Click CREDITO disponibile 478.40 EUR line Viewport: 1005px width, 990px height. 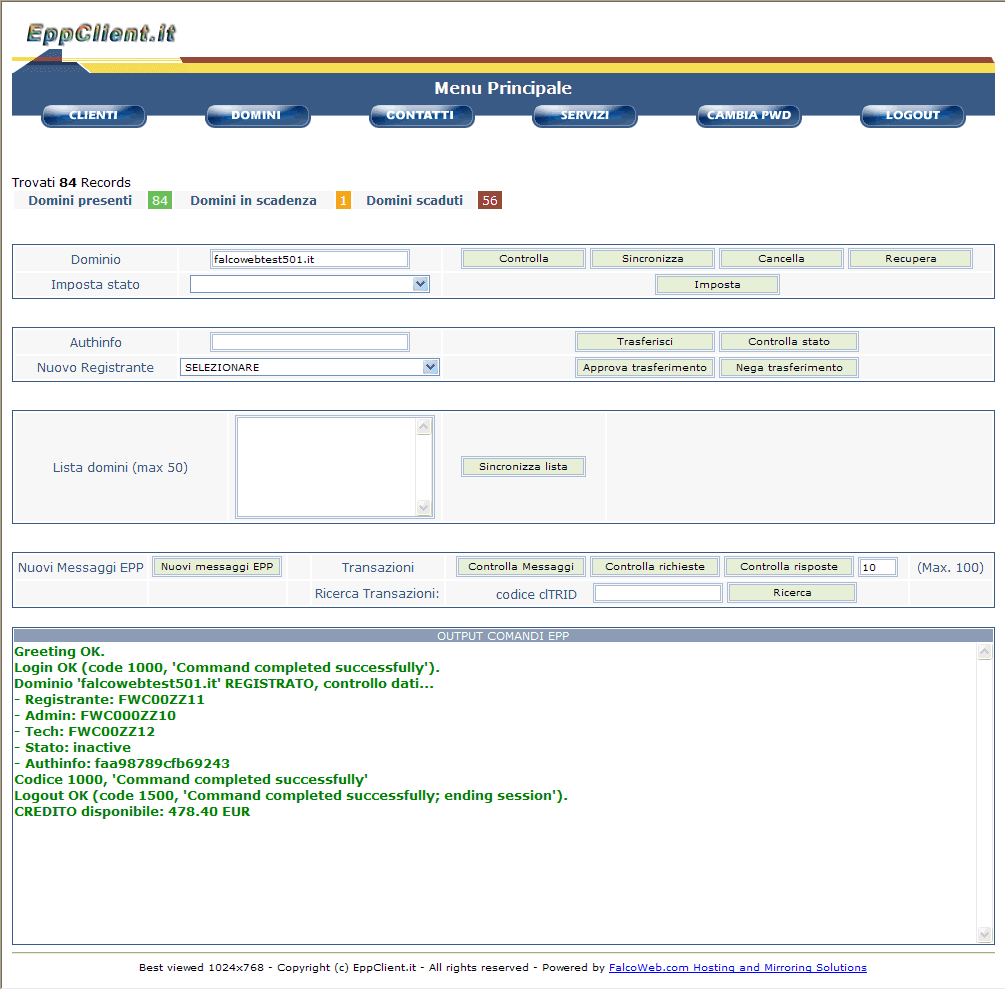point(132,812)
